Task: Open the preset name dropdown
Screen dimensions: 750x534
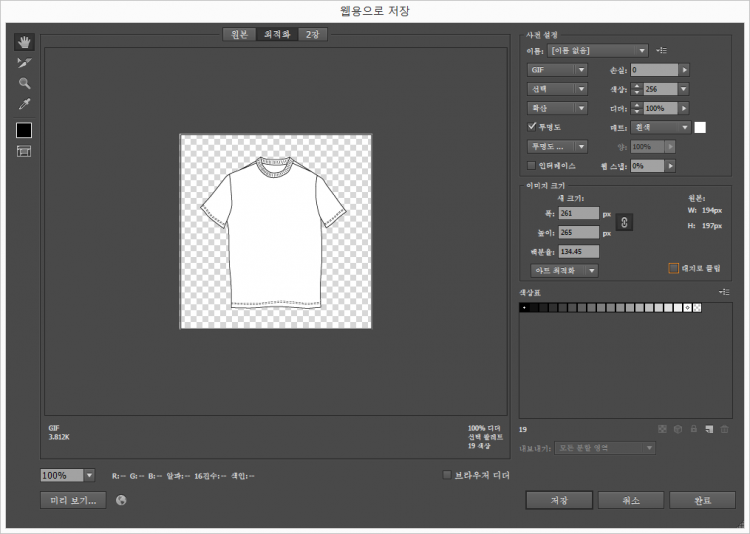Action: pos(598,50)
